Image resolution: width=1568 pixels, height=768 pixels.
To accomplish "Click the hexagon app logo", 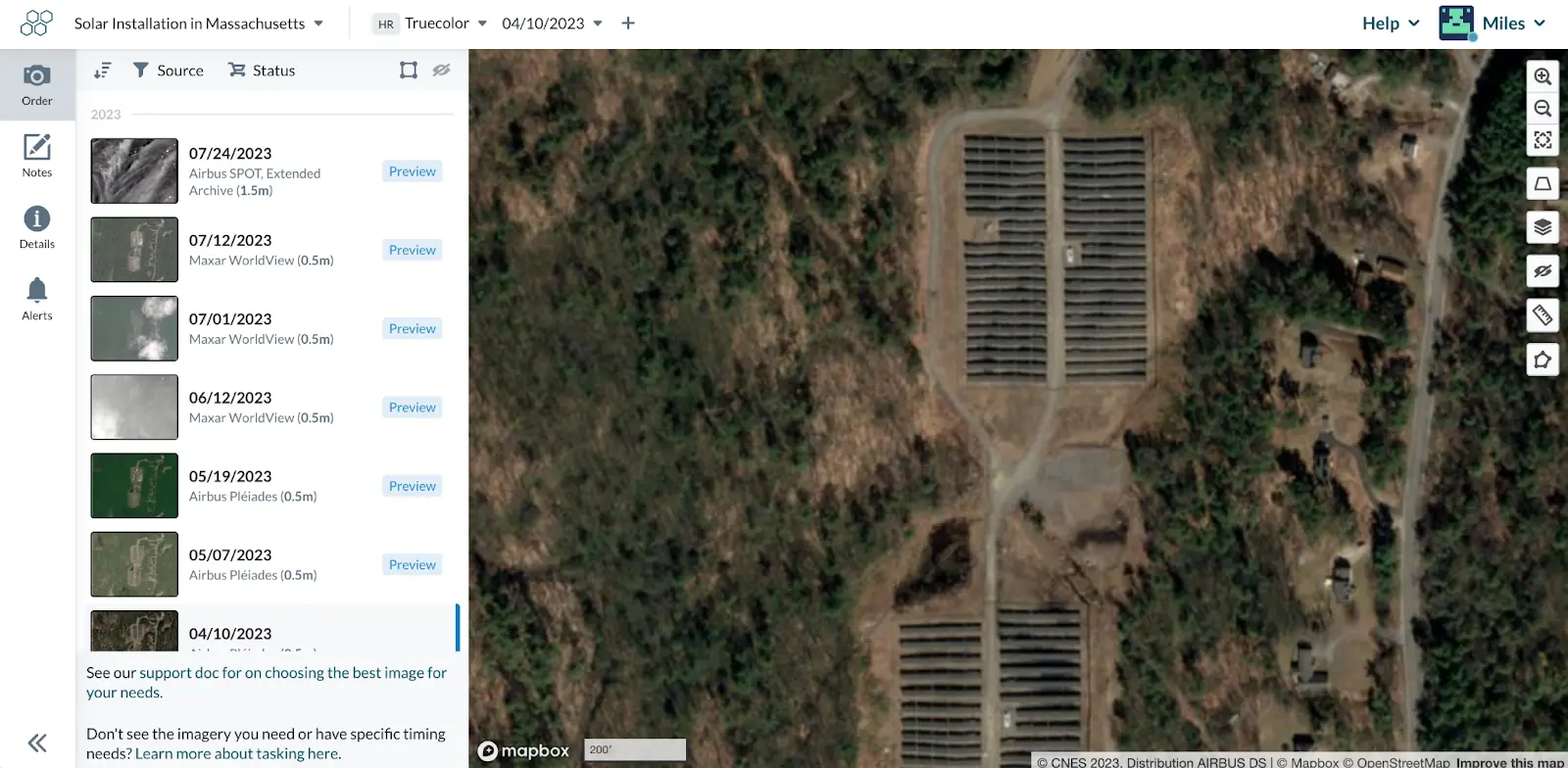I will (x=36, y=24).
